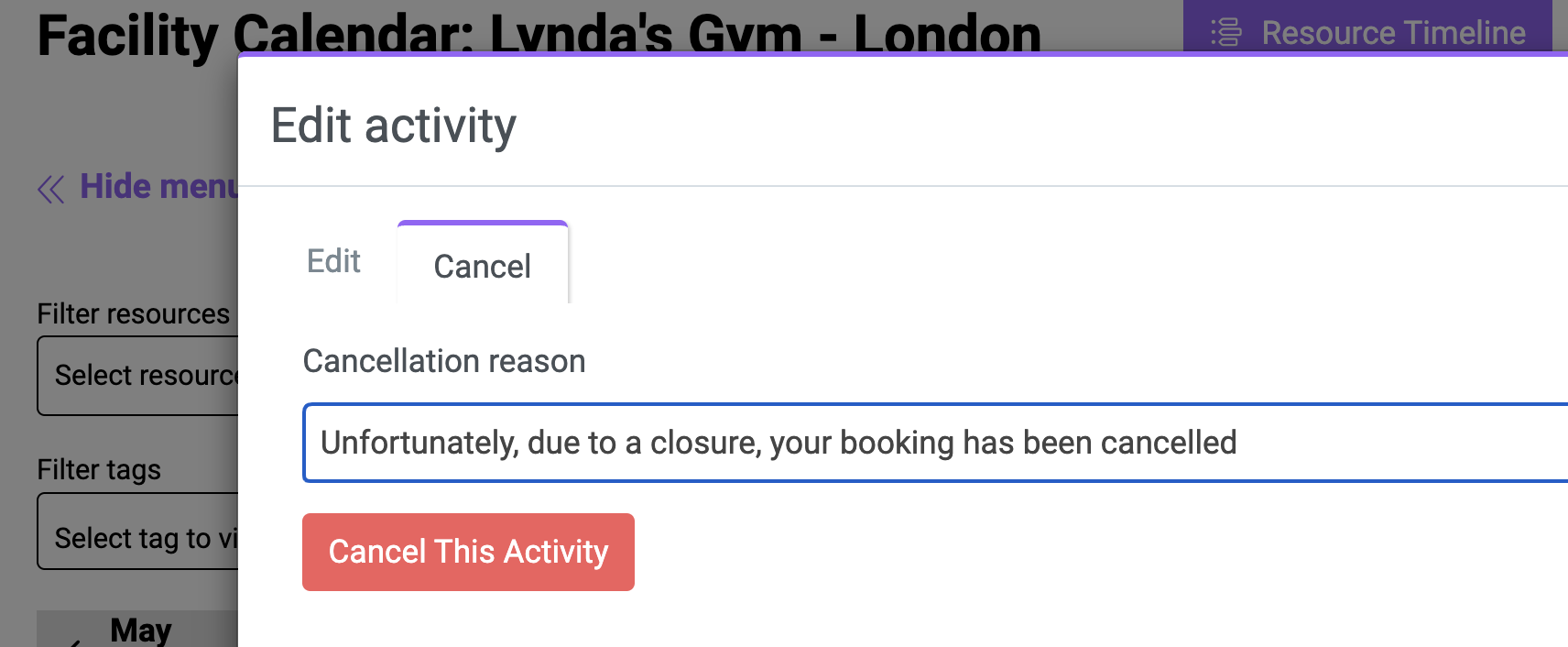Open the Select resource dropdown
Screen dimensions: 1568x647
point(137,376)
